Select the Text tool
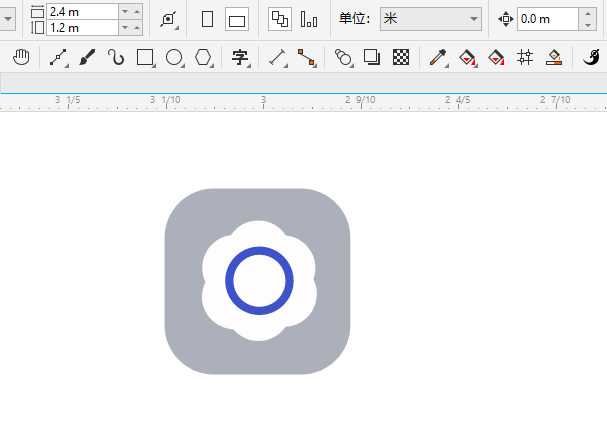The width and height of the screenshot is (607, 448). tap(240, 57)
